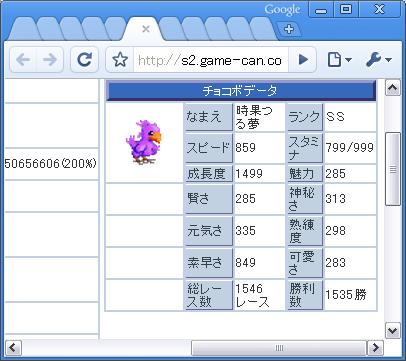Click the チョコボデータ table header
The image size is (406, 361).
pos(241,91)
